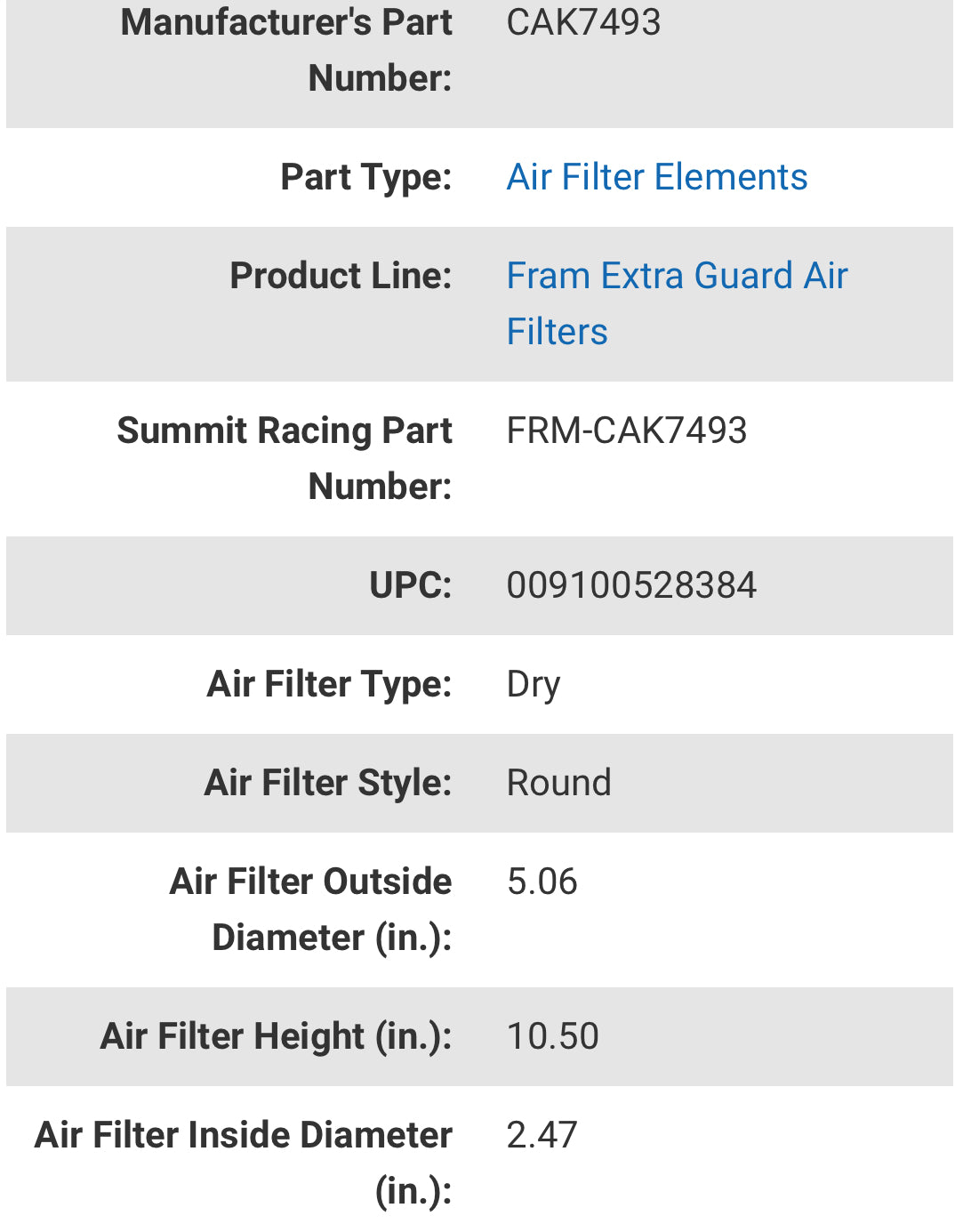Click the UPC label

[410, 585]
